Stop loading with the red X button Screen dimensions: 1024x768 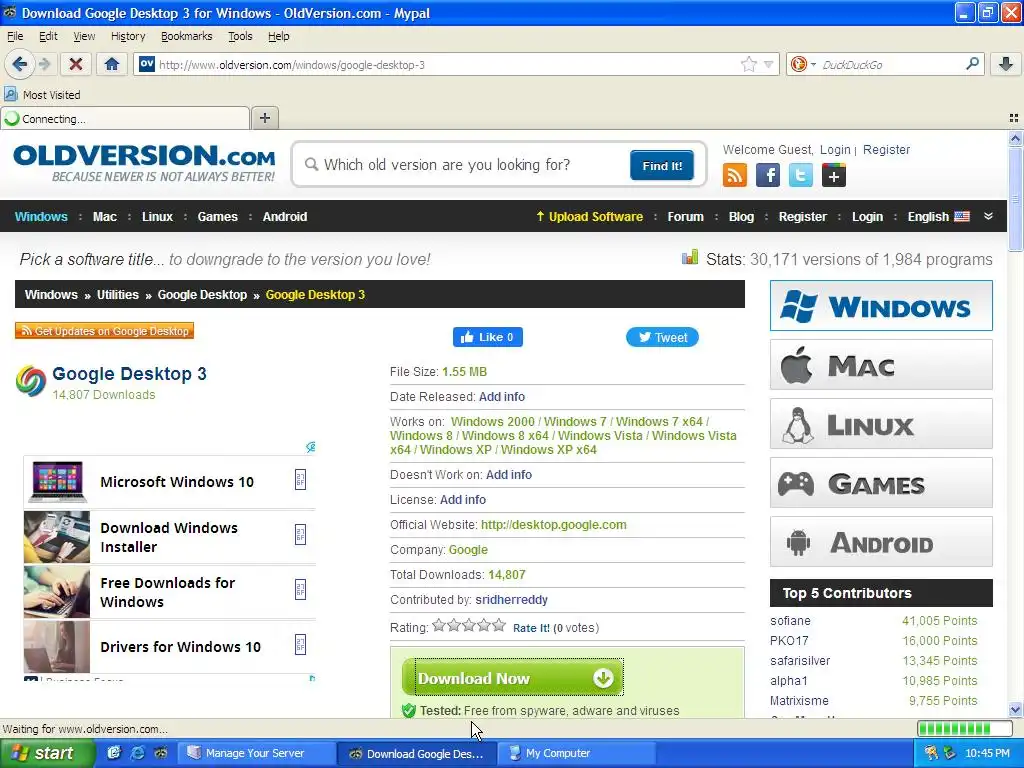76,64
